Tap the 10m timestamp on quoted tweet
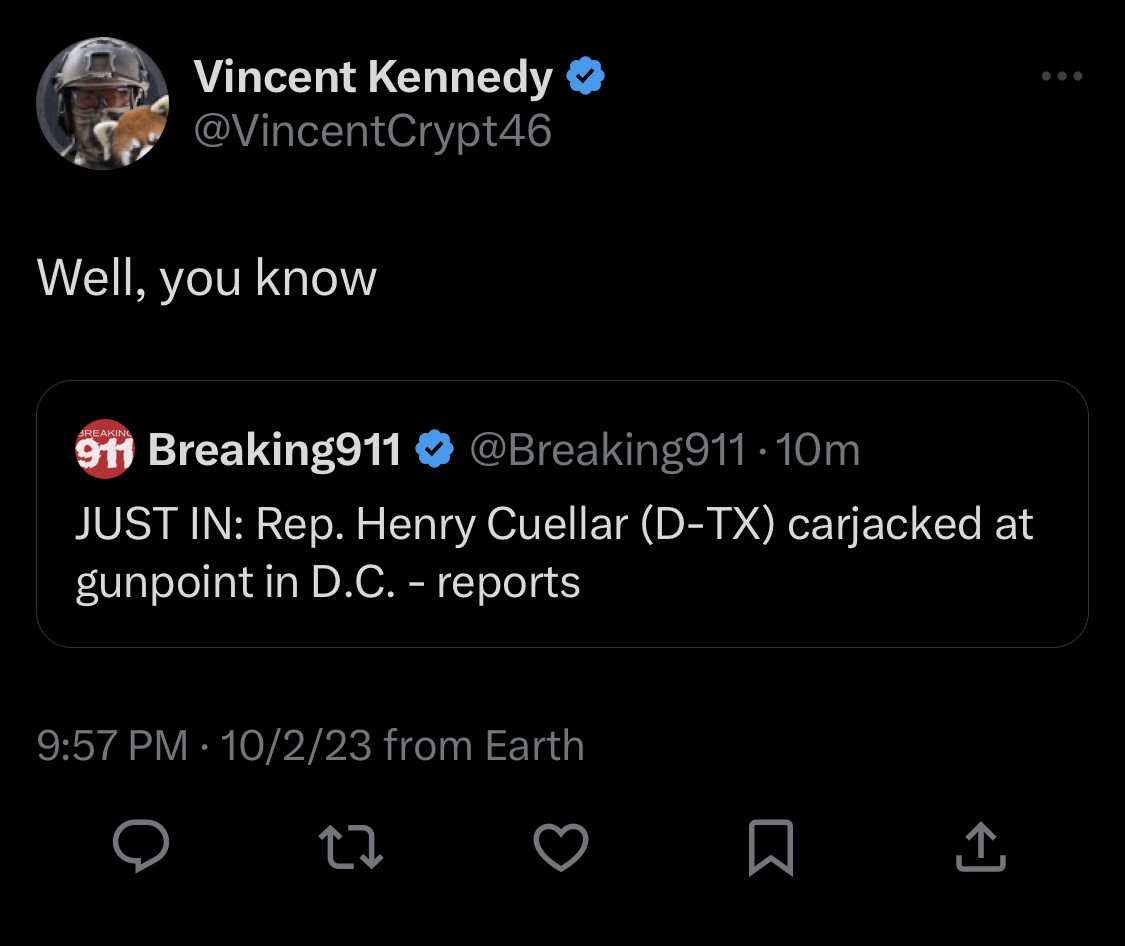Image resolution: width=1125 pixels, height=946 pixels. [817, 451]
